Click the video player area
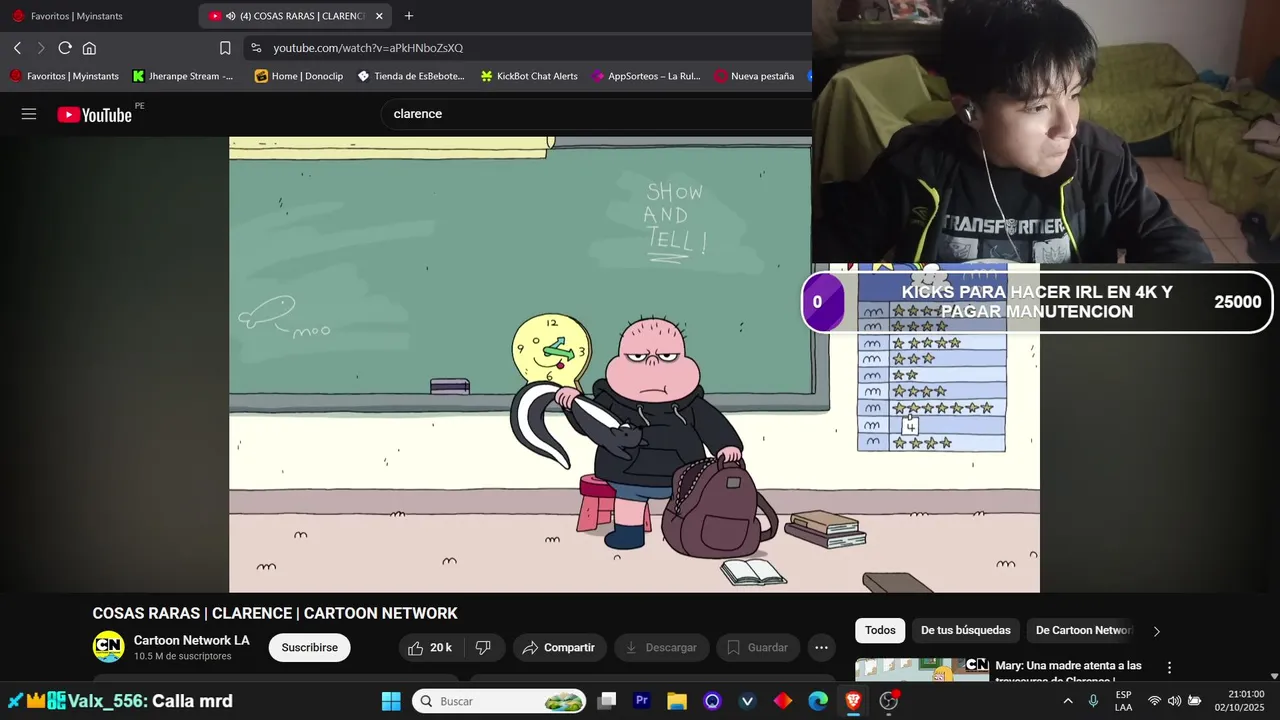Image resolution: width=1280 pixels, height=720 pixels. 634,364
